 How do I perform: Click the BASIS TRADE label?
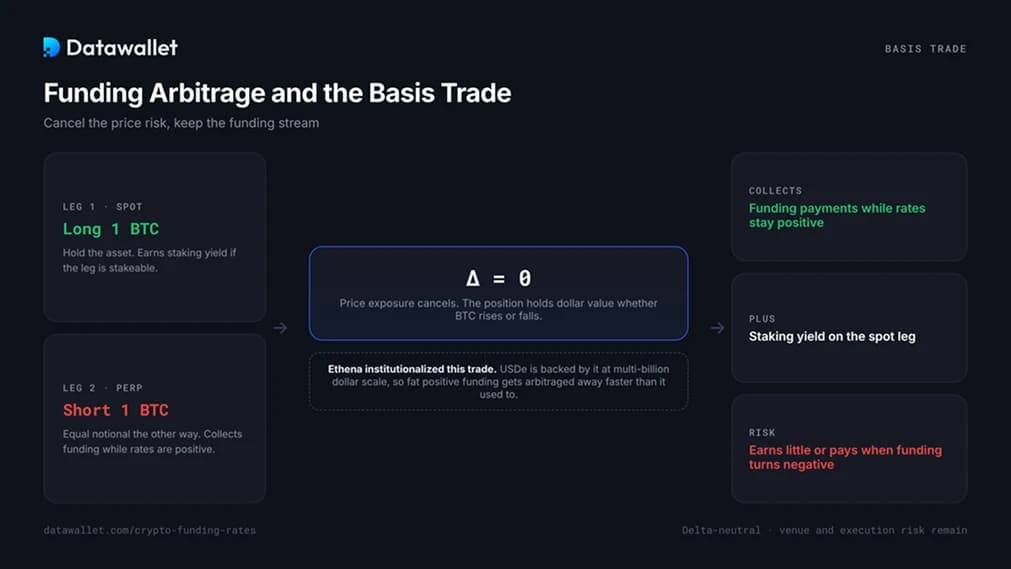(x=925, y=49)
